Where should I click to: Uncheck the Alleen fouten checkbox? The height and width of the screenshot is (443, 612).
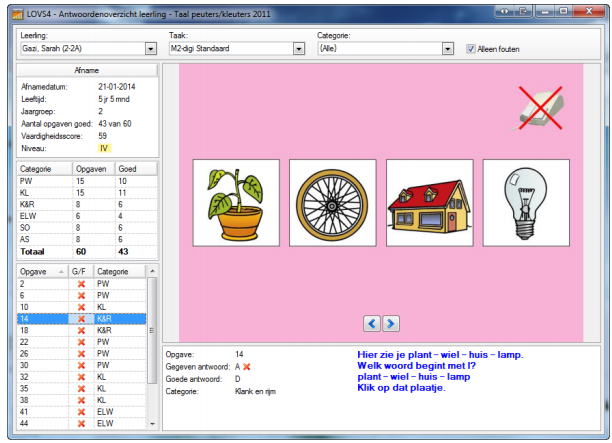click(471, 49)
